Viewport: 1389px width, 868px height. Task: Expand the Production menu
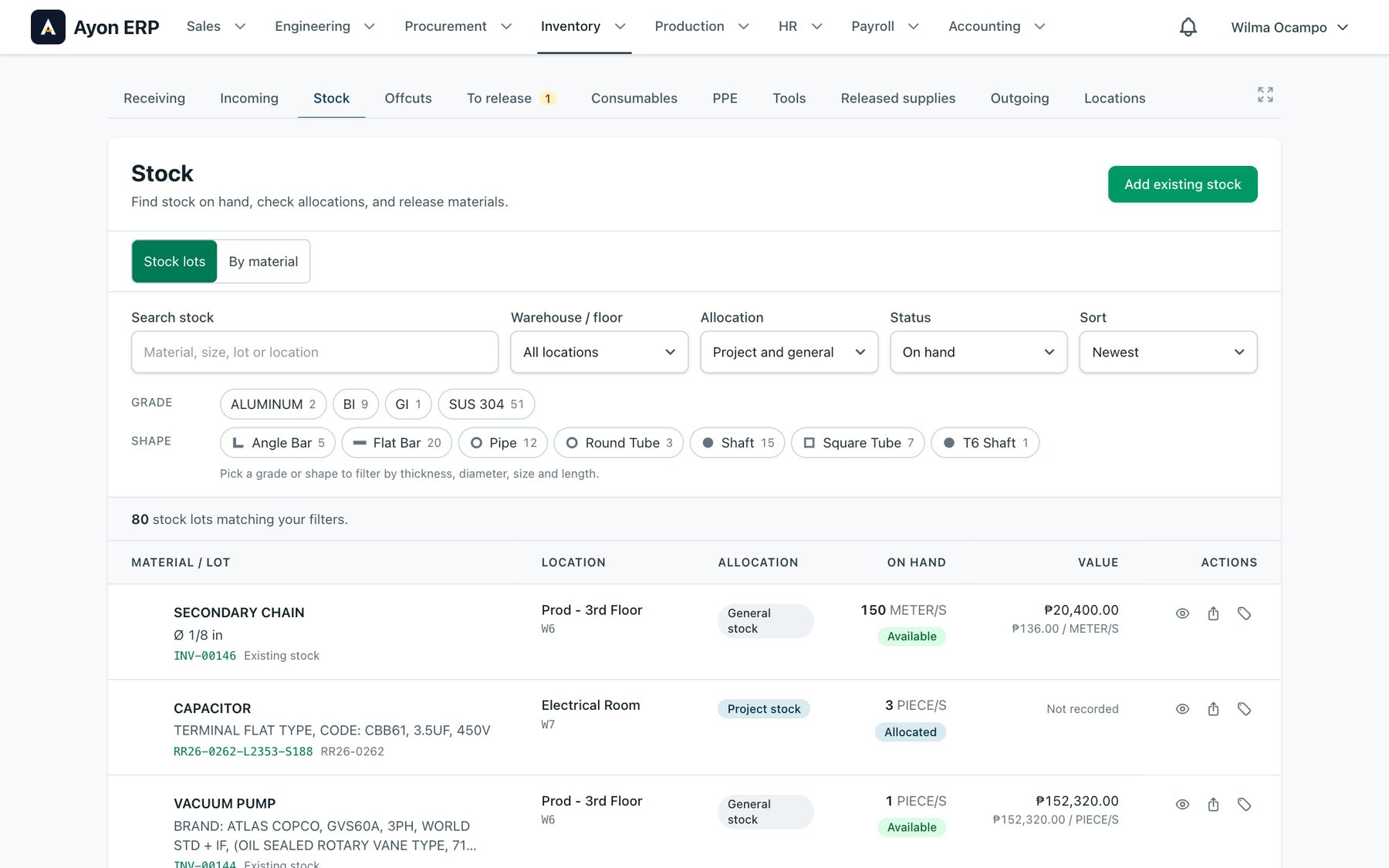[701, 26]
